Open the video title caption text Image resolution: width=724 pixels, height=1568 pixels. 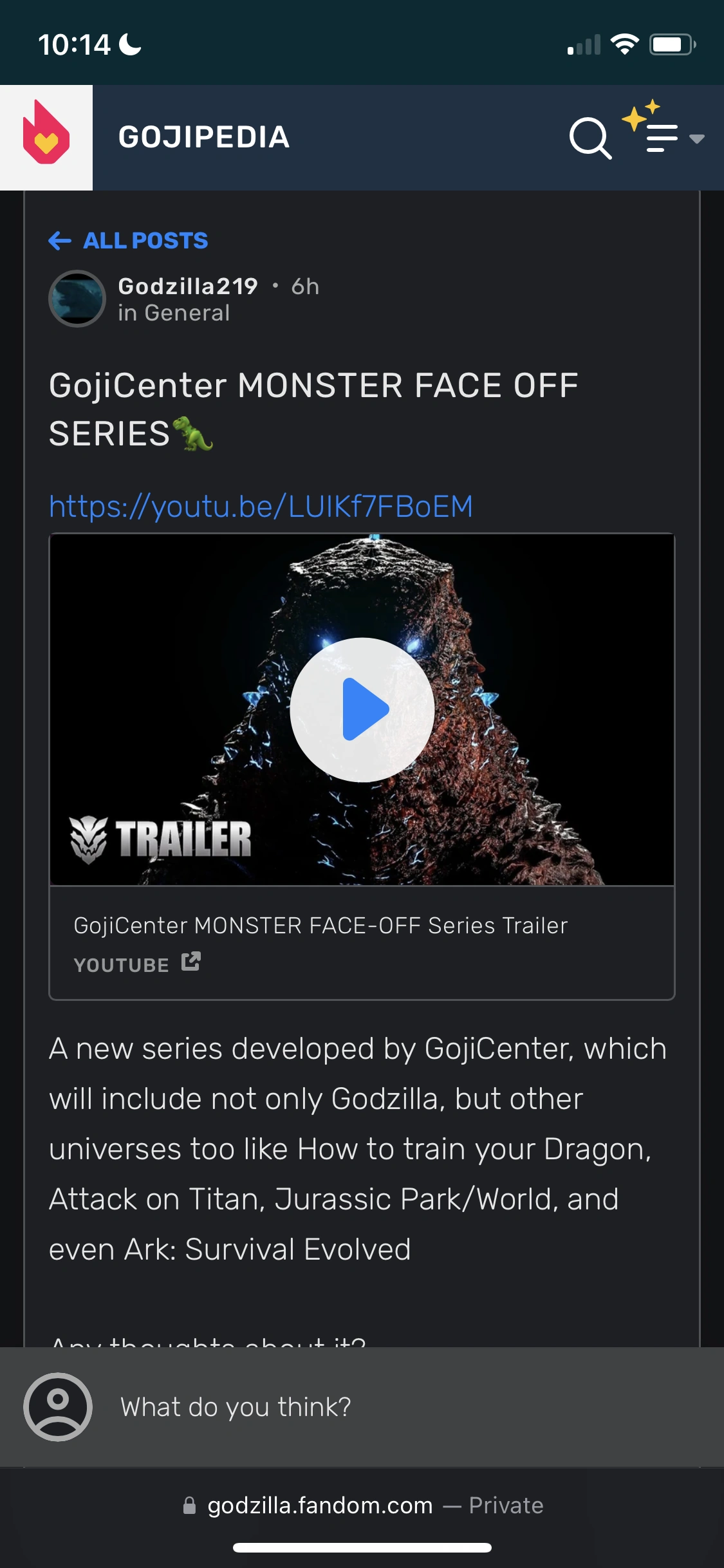click(321, 926)
